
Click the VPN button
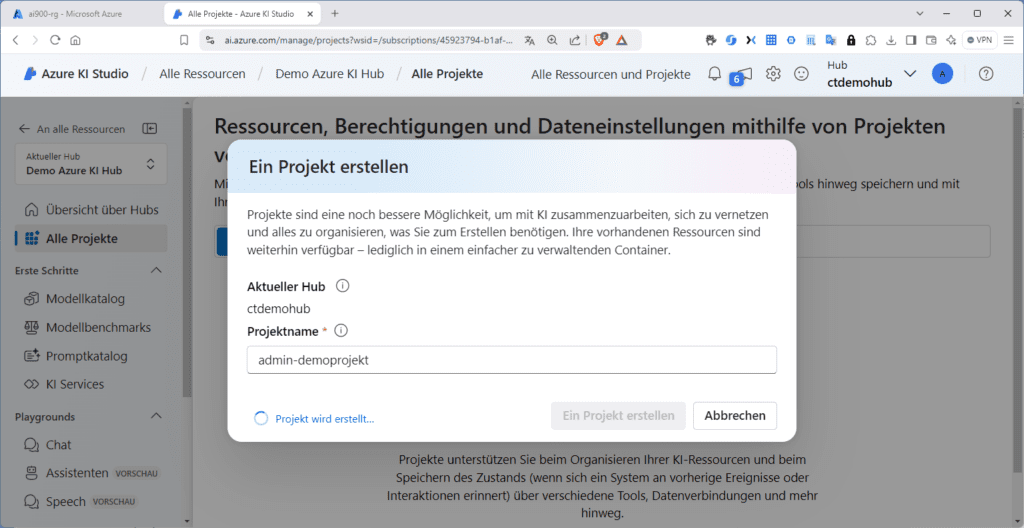pyautogui.click(x=980, y=40)
